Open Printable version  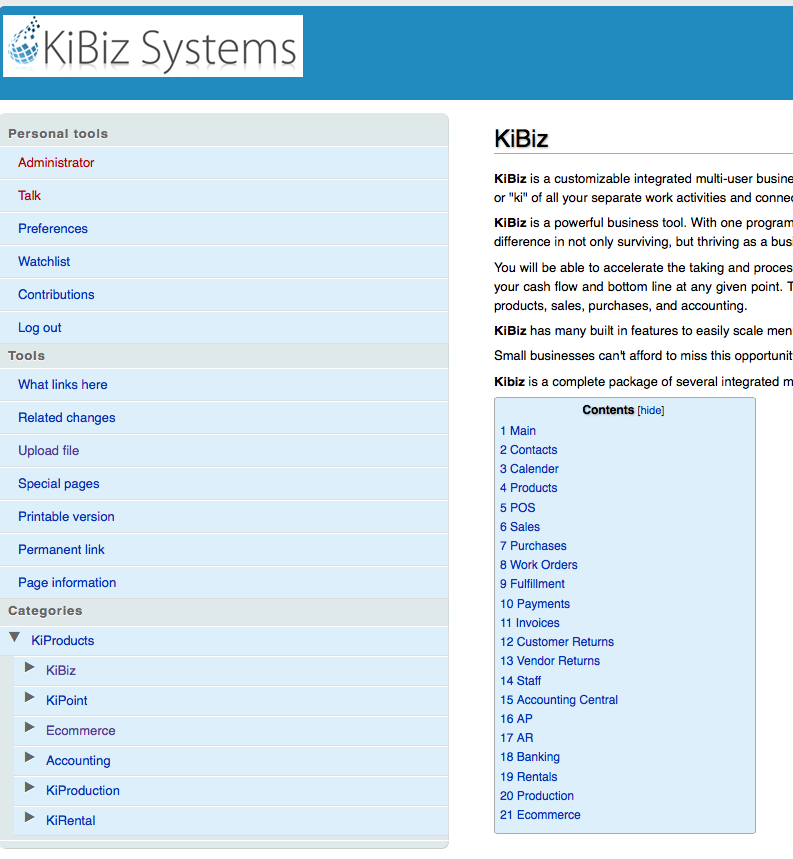click(66, 517)
